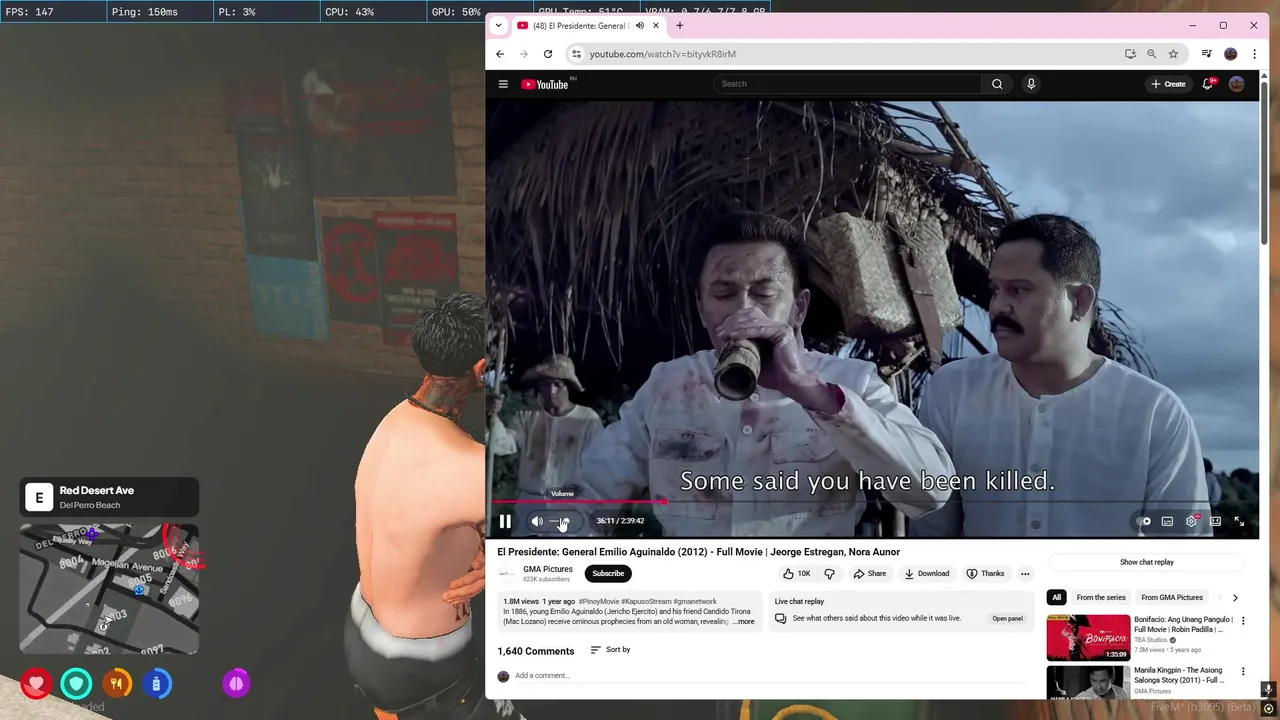This screenshot has width=1280, height=720.
Task: Open the GMA Pictures channel name
Action: point(548,569)
